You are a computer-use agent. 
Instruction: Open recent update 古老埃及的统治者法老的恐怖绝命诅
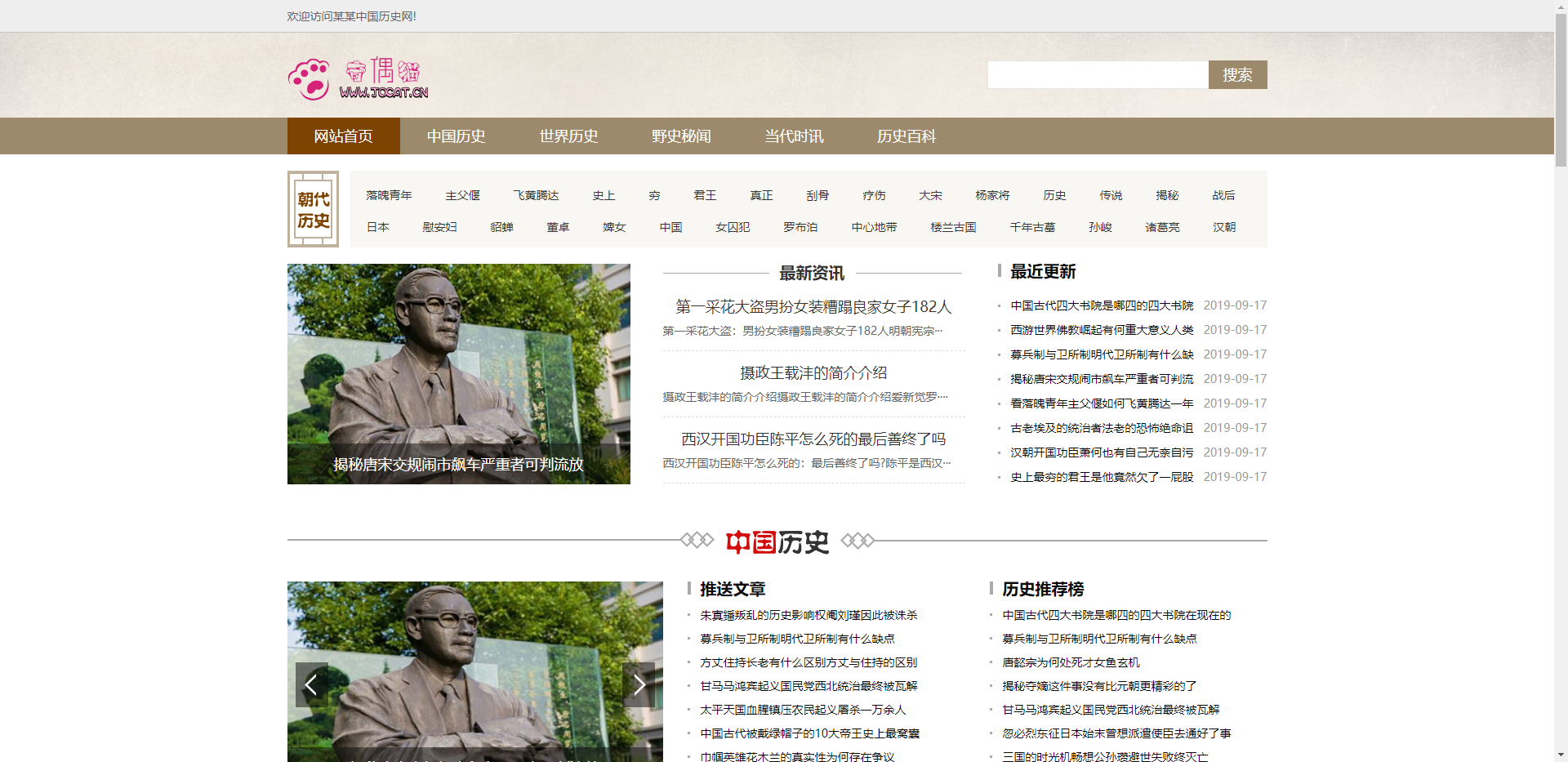[x=1102, y=428]
